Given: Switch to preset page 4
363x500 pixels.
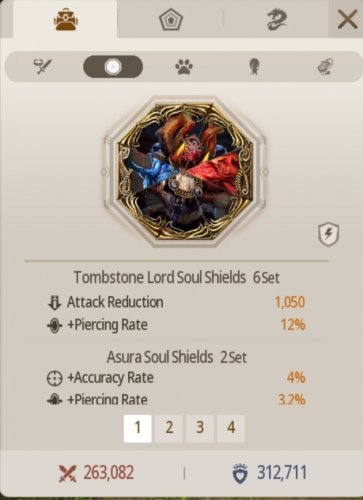Looking at the screenshot, I should (231, 428).
